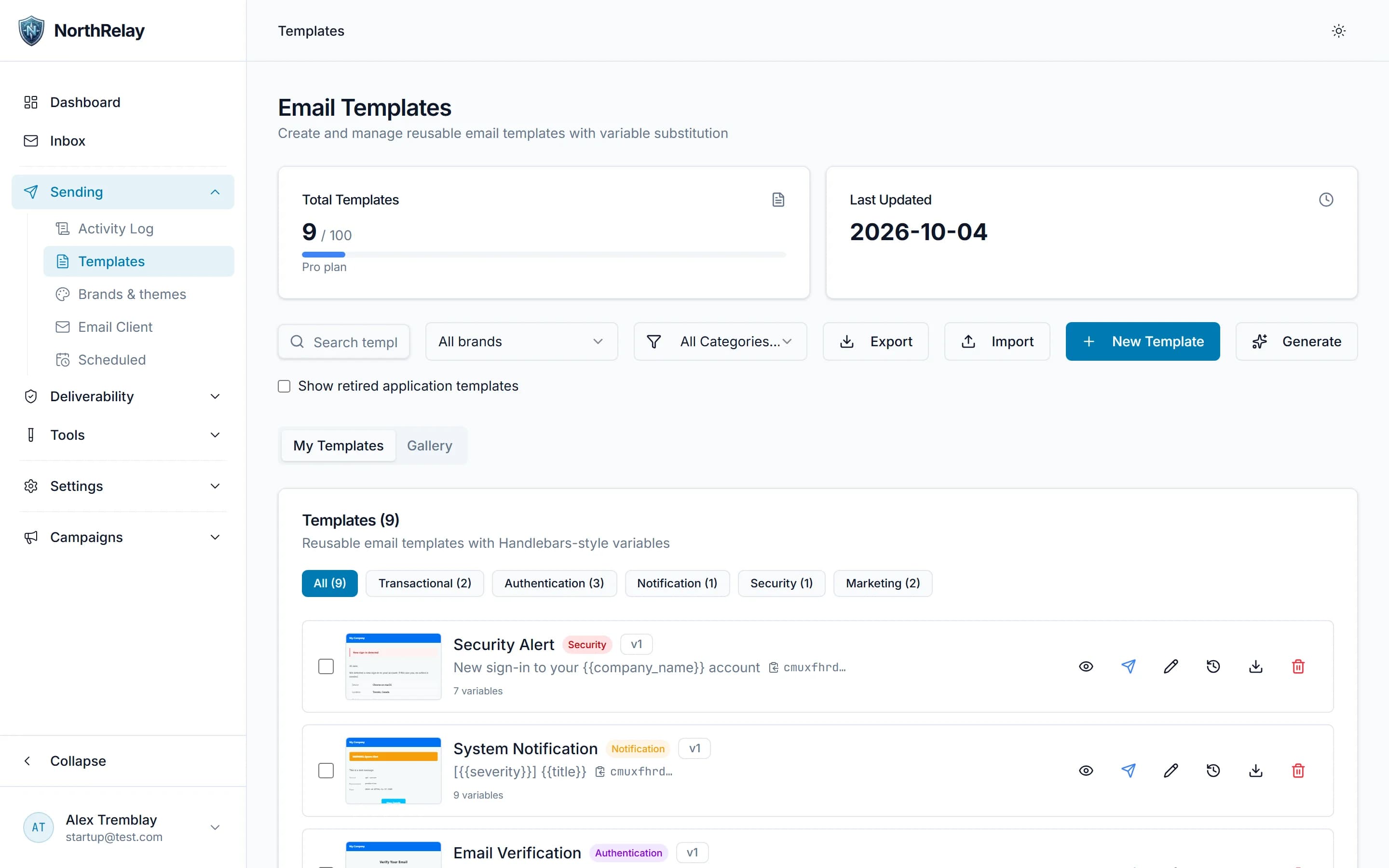Filter by Notification (1) templates
This screenshot has height=868, width=1389.
(677, 583)
